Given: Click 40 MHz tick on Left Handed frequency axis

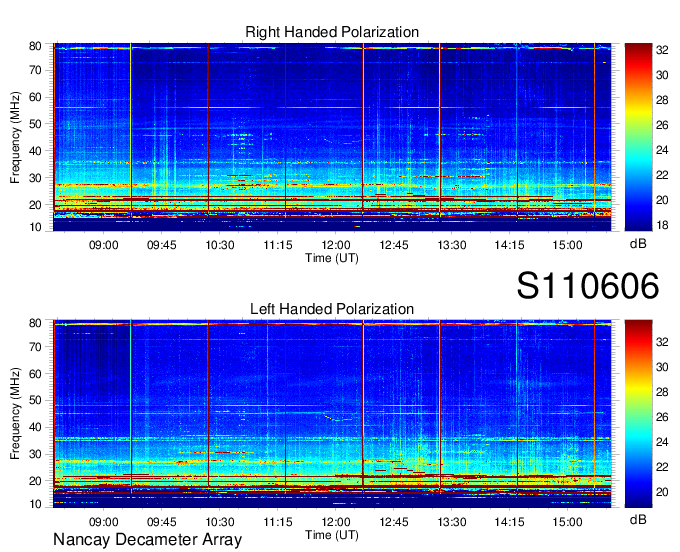Looking at the screenshot, I should pos(36,428).
